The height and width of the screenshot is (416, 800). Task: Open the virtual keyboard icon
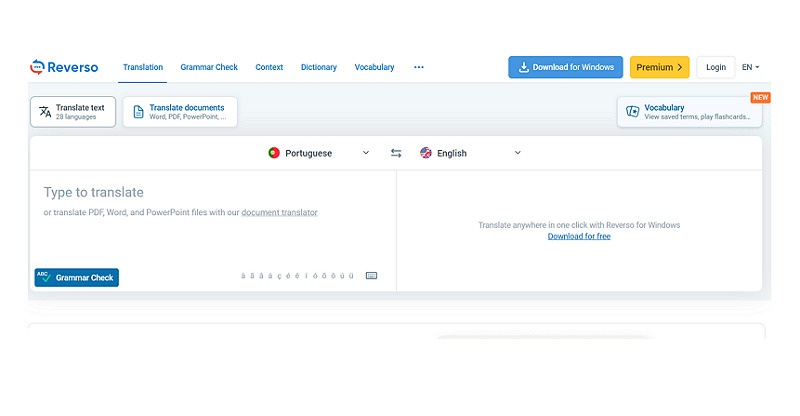(x=371, y=276)
